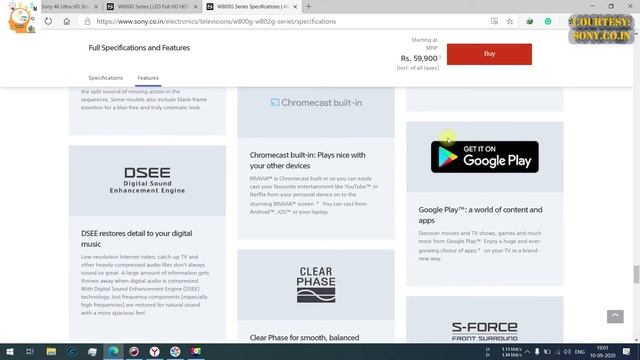Screen dimensions: 640x360
Task: Select 'Chromecast built-in: Plays nice' heading
Action: 307,160
